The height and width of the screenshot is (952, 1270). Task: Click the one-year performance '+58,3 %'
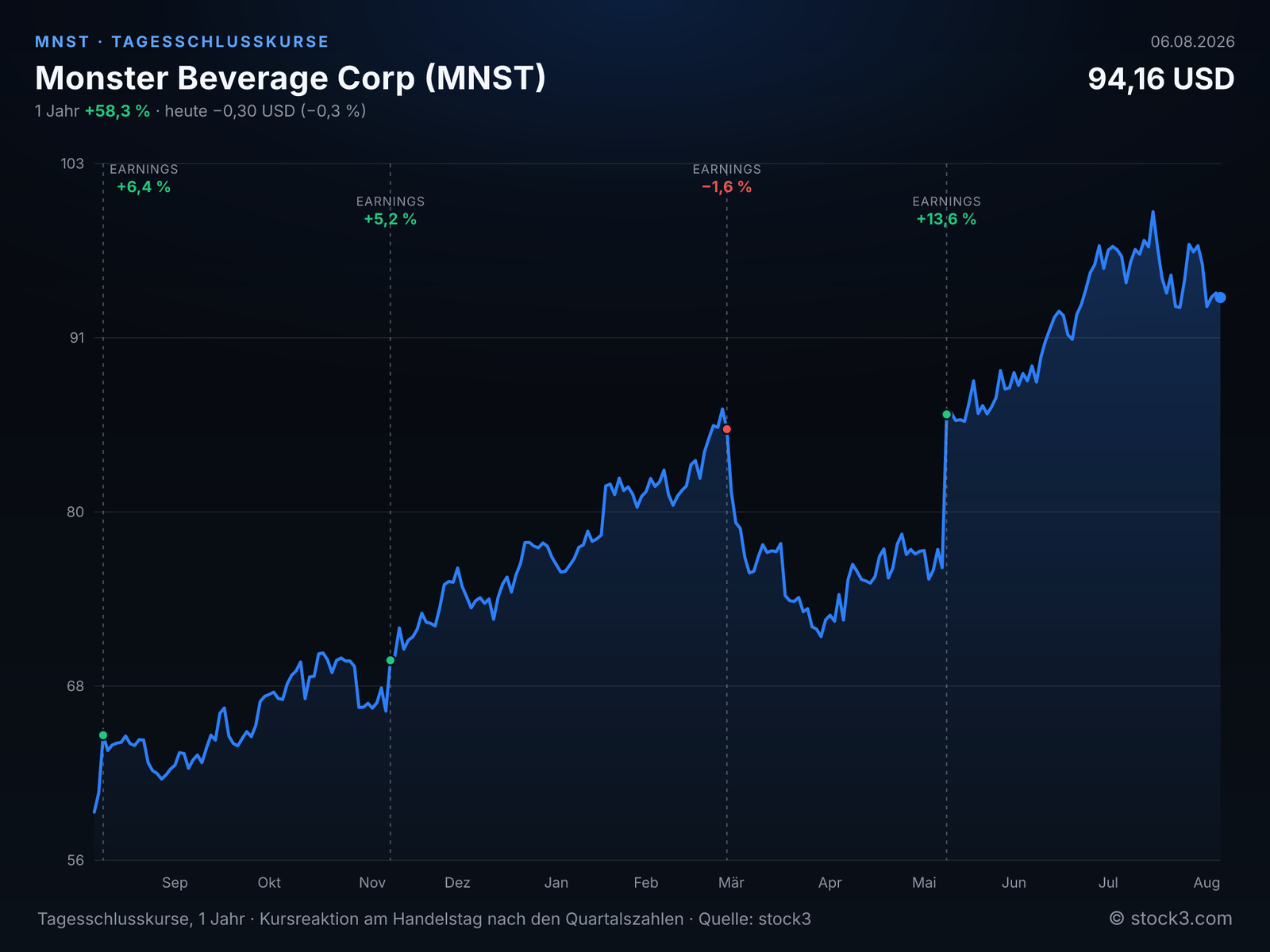pos(117,111)
